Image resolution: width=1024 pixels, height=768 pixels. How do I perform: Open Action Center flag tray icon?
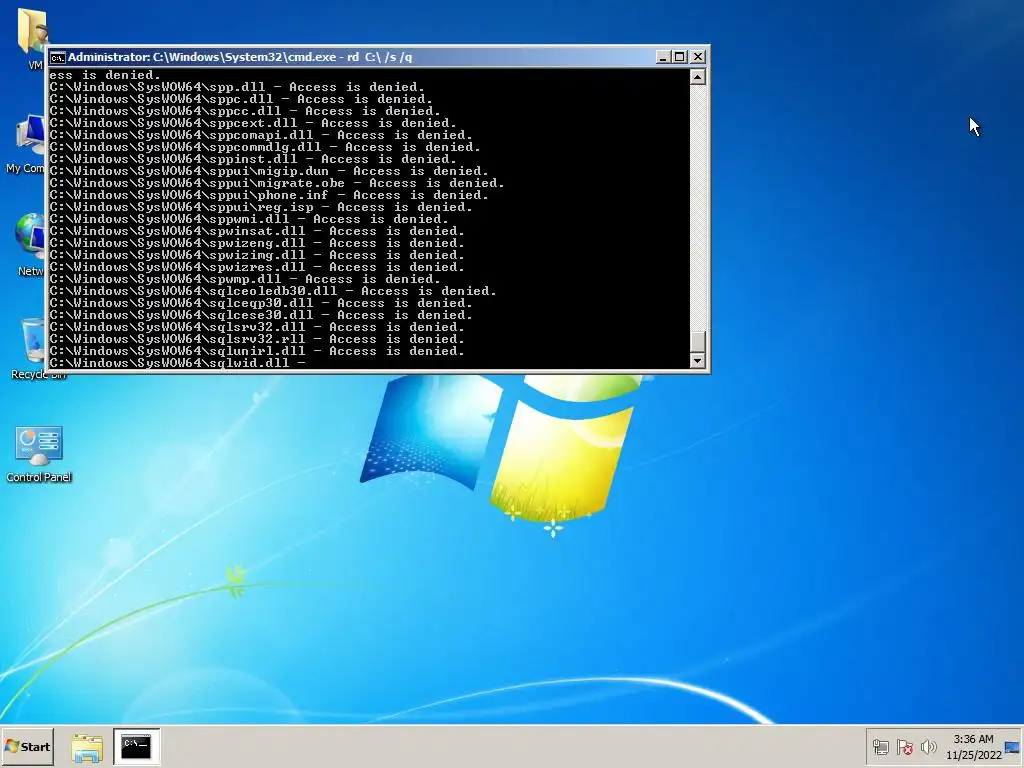904,747
